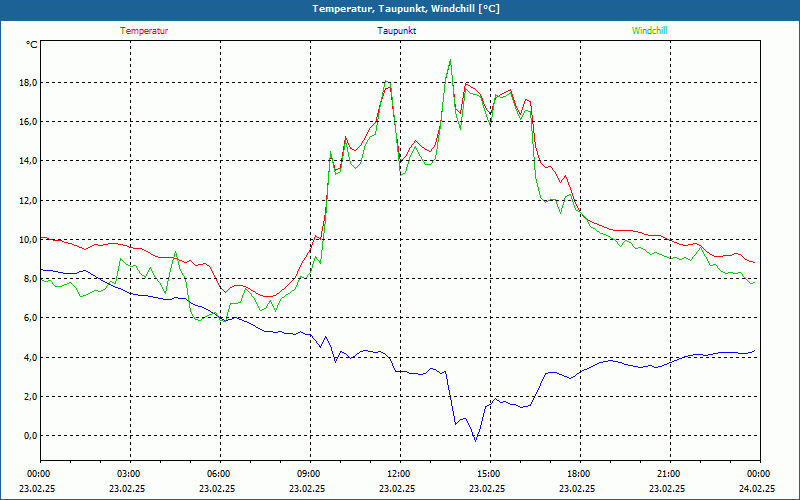Click the 24.02.25 date label
The height and width of the screenshot is (500, 800).
757,488
